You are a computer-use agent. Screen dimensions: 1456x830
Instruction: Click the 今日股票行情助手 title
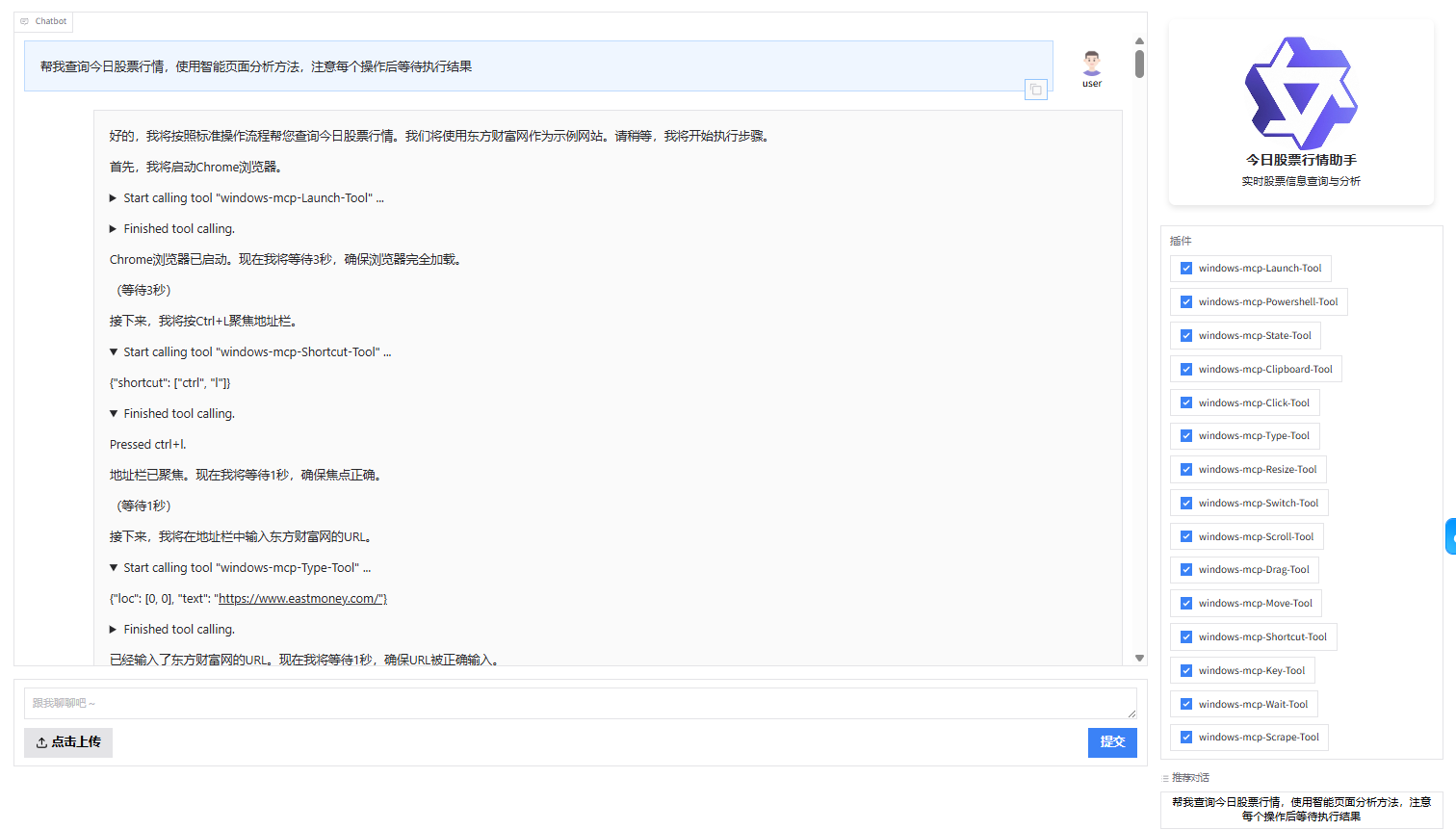pyautogui.click(x=1301, y=160)
